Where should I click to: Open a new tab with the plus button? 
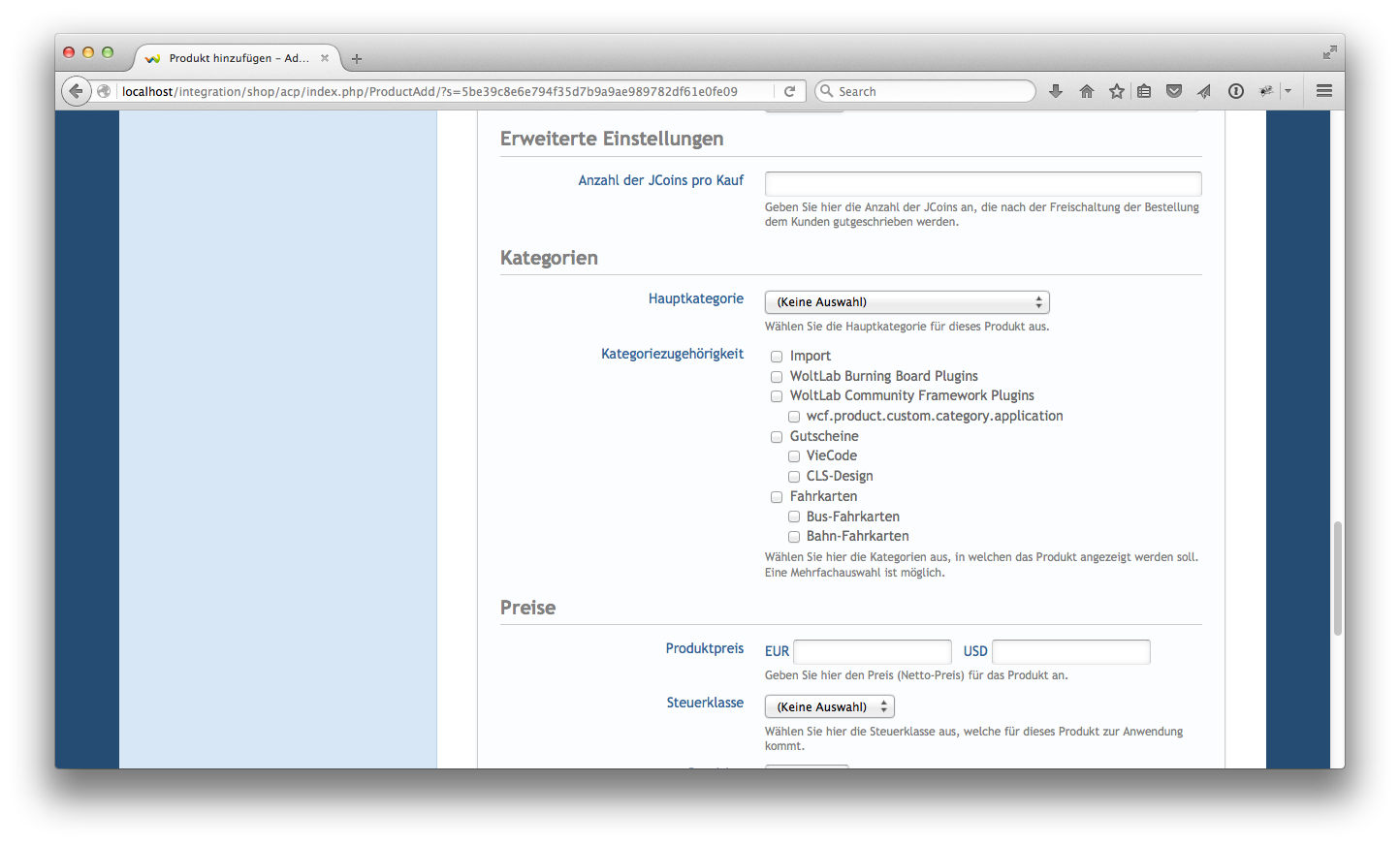click(x=357, y=59)
